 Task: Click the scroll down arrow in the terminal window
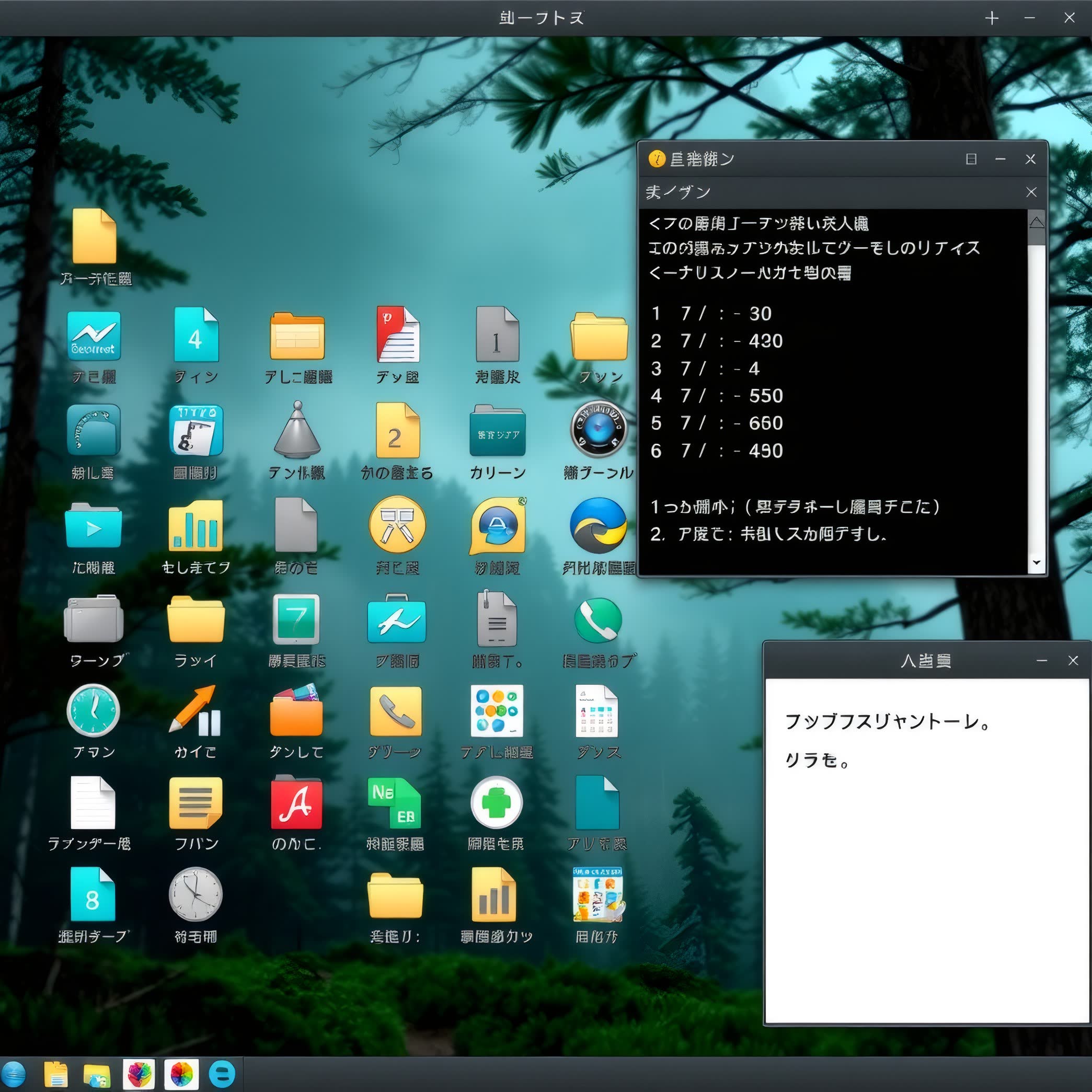(1036, 562)
